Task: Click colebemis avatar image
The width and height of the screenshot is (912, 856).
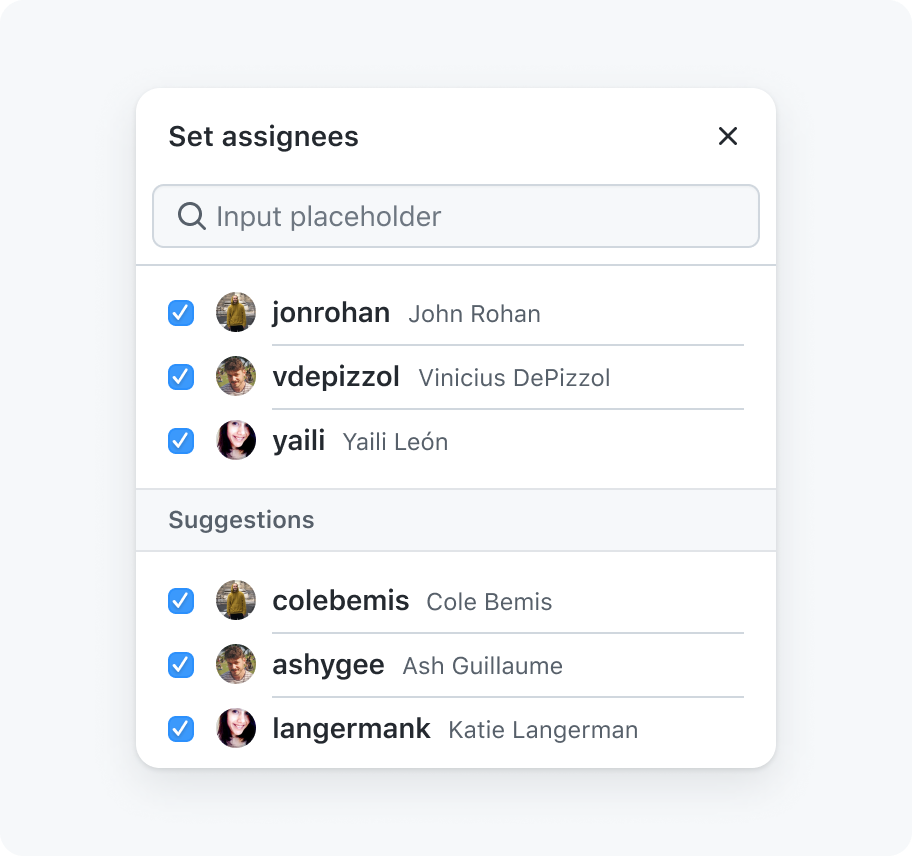Action: click(x=236, y=600)
